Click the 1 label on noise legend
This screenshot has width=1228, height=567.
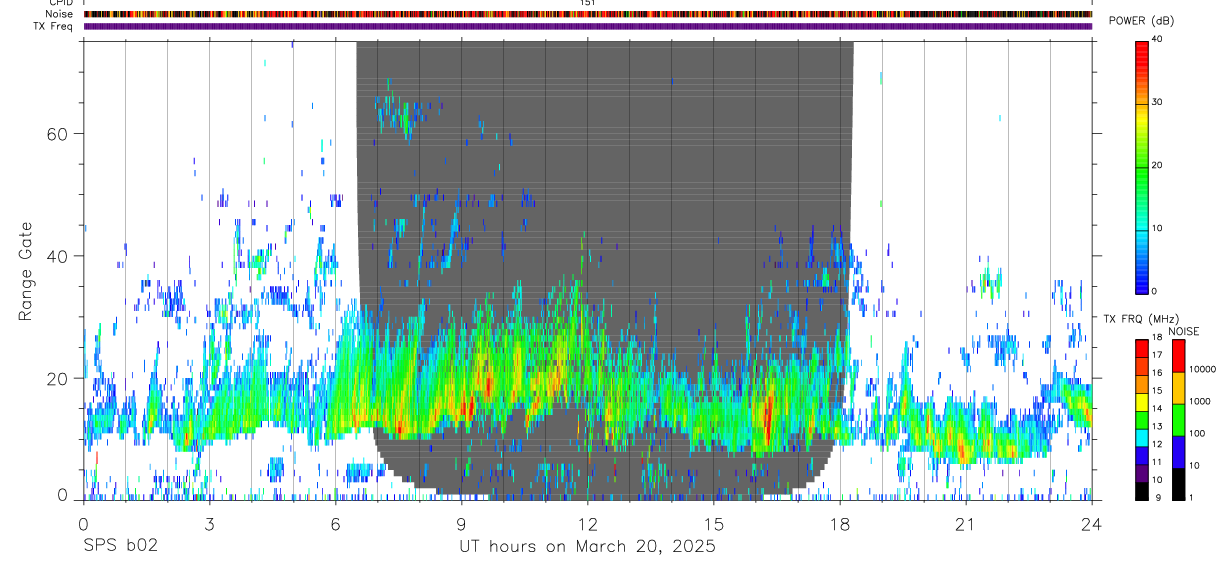(1192, 497)
